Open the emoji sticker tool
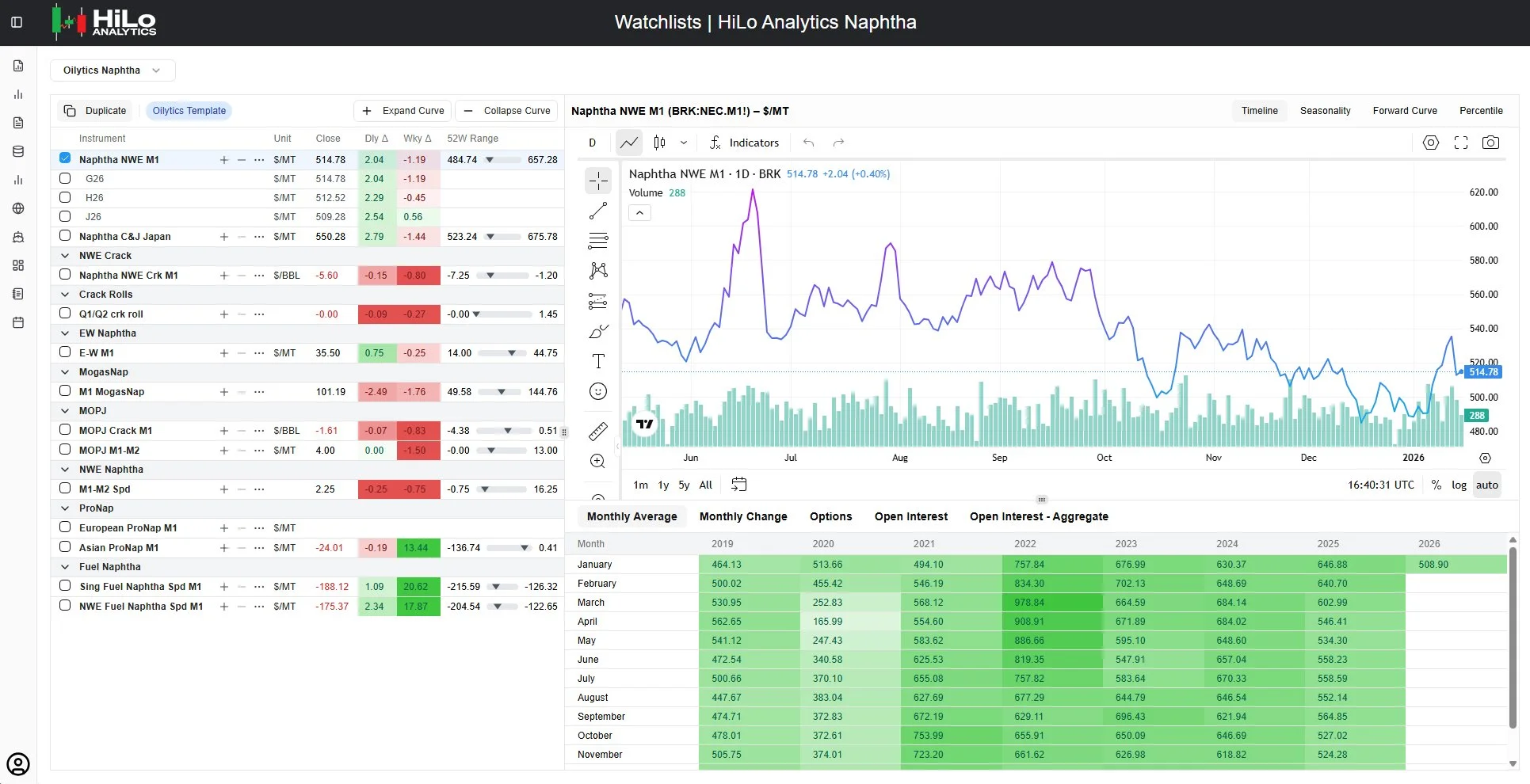This screenshot has height=784, width=1530. coord(598,391)
